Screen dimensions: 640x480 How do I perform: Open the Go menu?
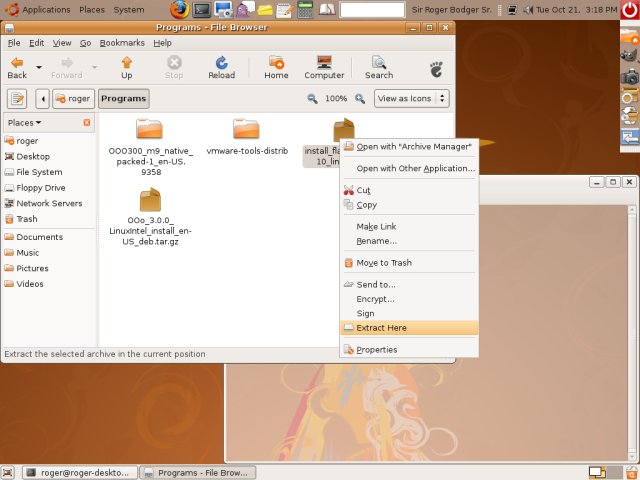[85, 43]
